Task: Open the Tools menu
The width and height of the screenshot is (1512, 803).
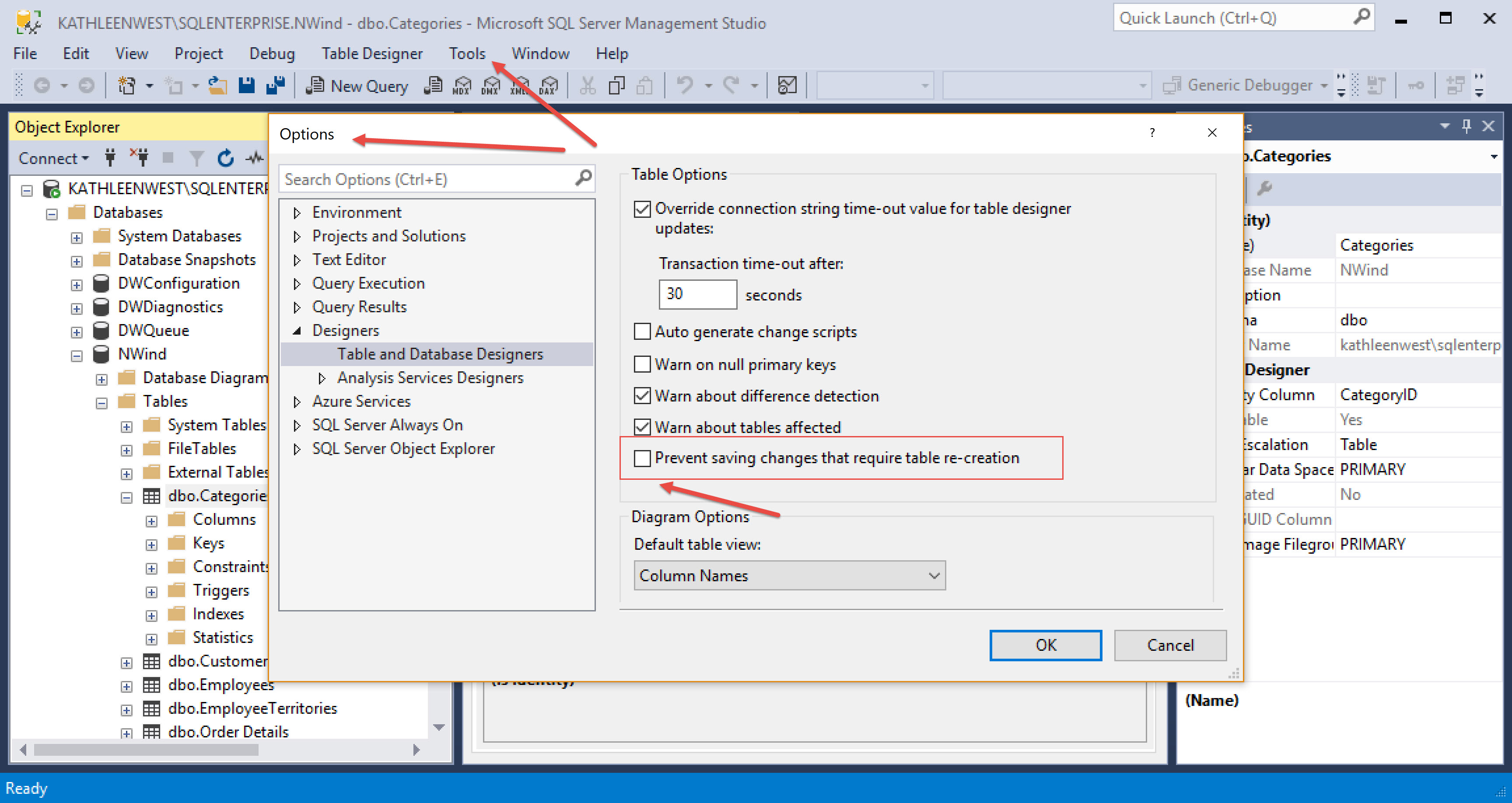Action: tap(467, 53)
